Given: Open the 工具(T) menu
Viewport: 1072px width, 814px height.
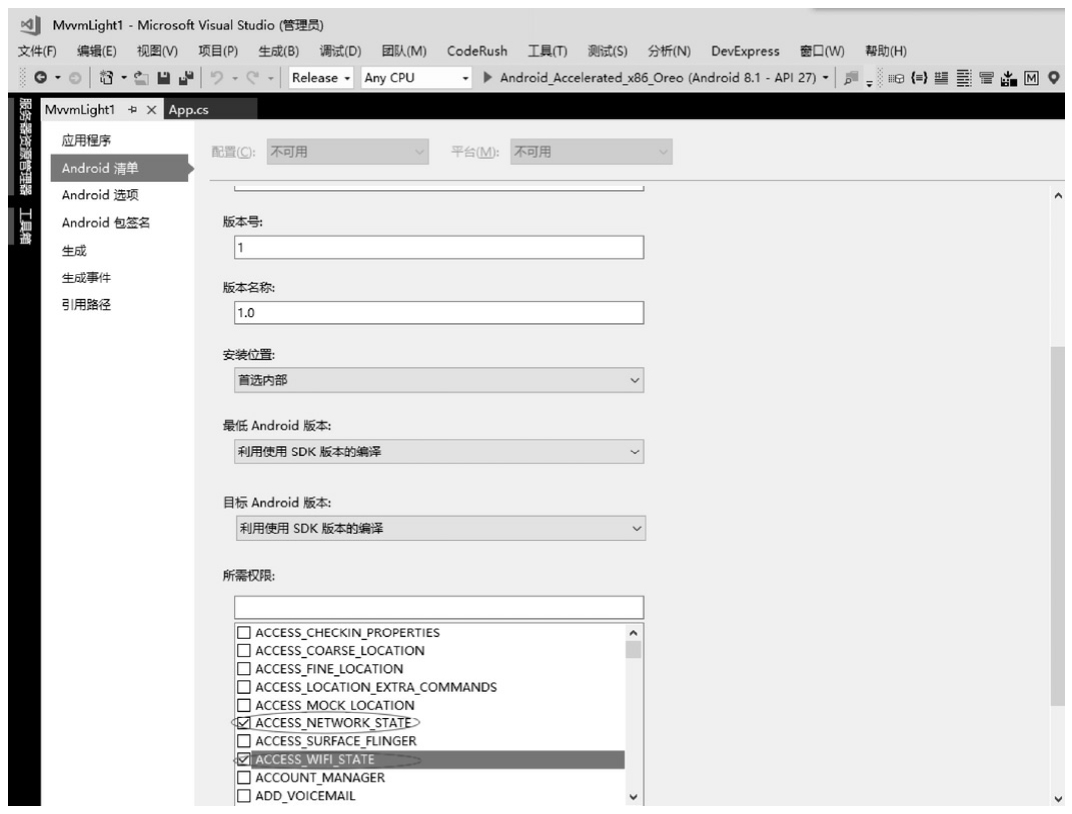Looking at the screenshot, I should coord(548,51).
